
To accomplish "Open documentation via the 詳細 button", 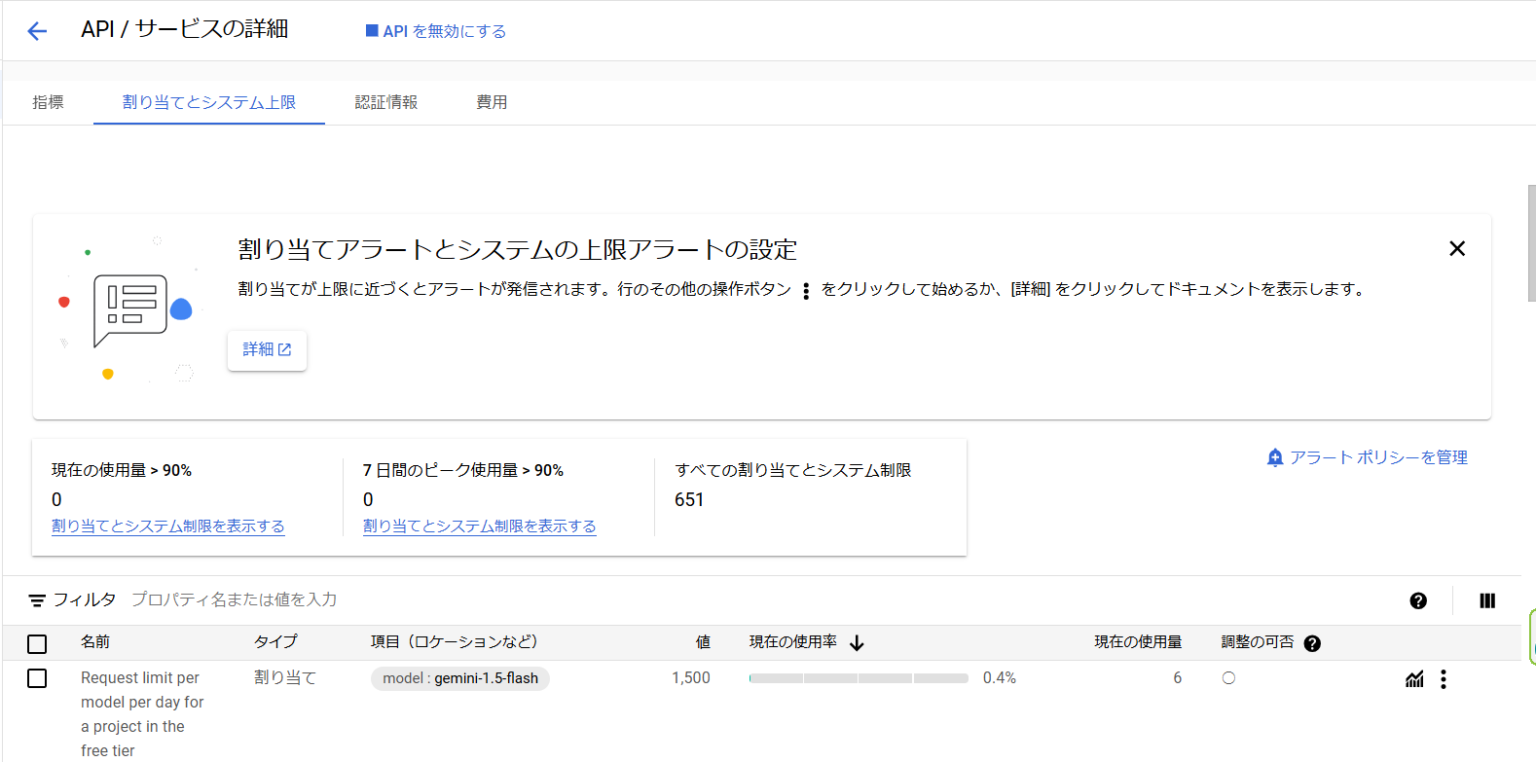I will click(x=266, y=350).
